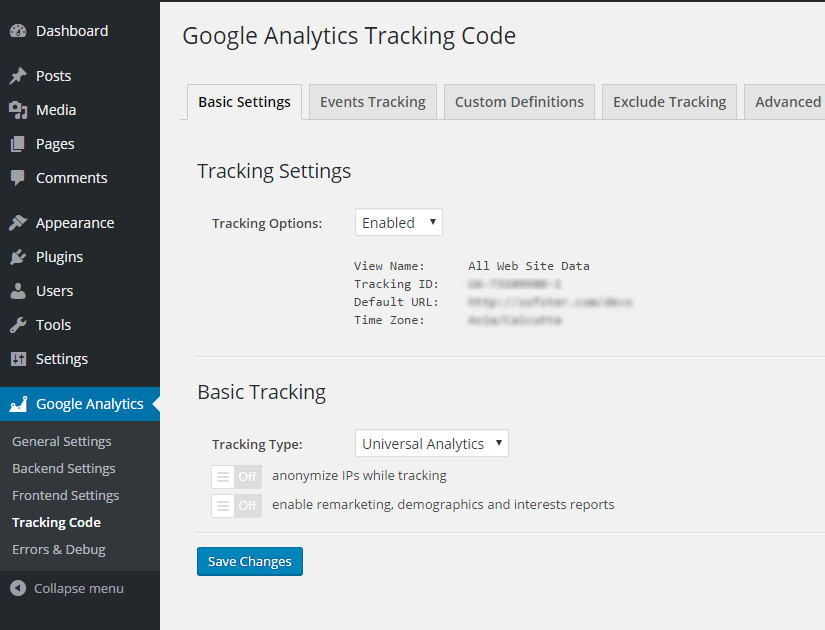Click the Posts pushpin icon
The width and height of the screenshot is (825, 630).
click(x=18, y=76)
